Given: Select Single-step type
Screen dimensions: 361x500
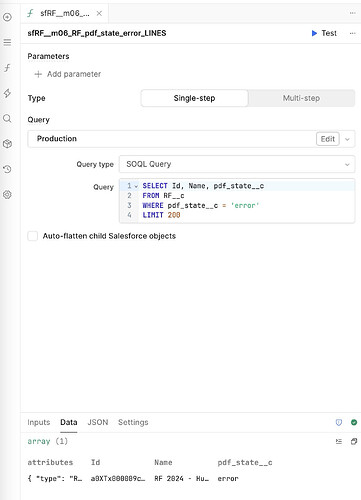Looking at the screenshot, I should 194,98.
